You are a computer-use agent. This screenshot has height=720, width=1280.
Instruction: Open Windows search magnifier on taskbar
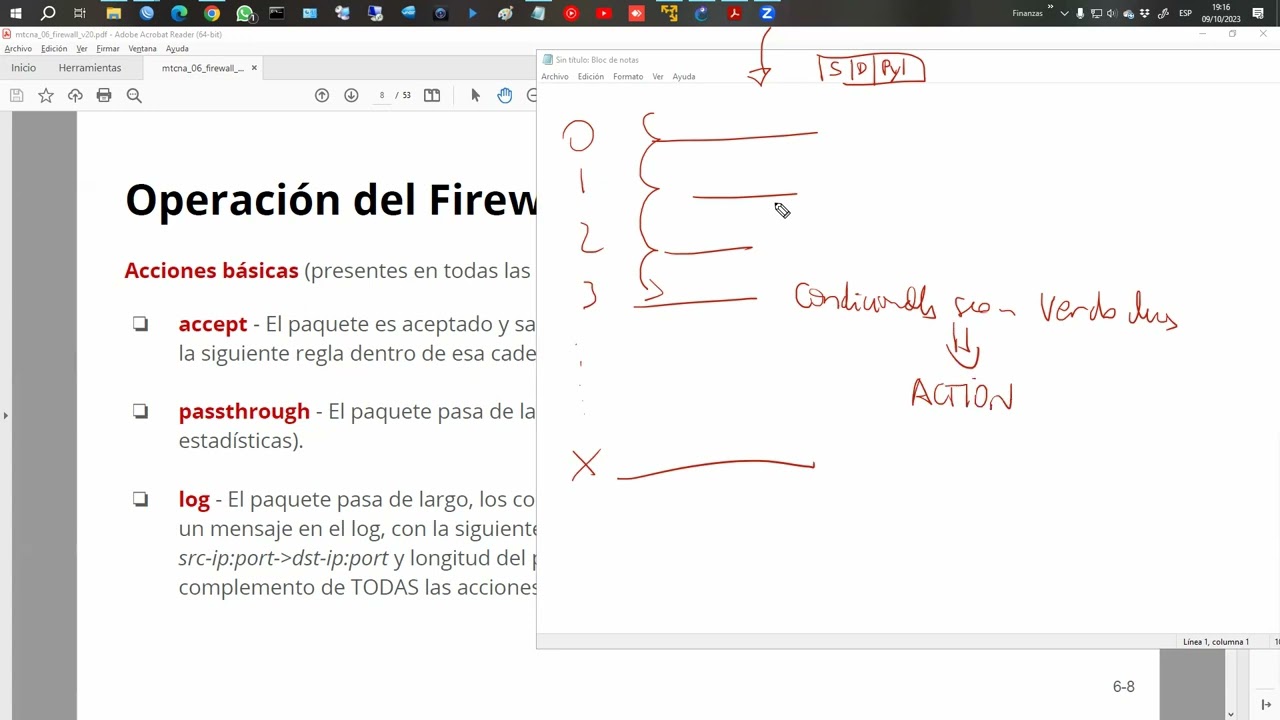coord(47,13)
